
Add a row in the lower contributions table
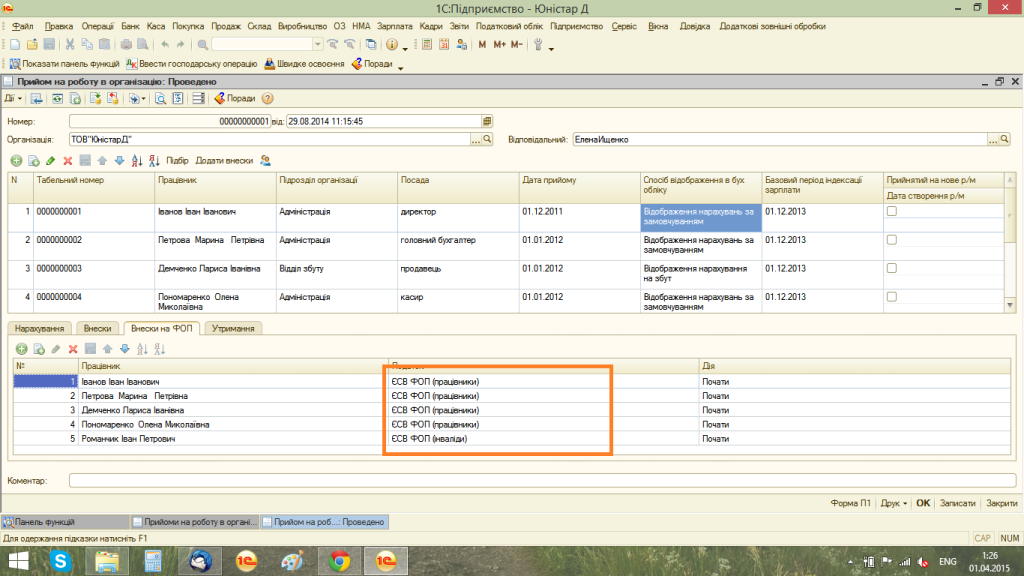22,349
